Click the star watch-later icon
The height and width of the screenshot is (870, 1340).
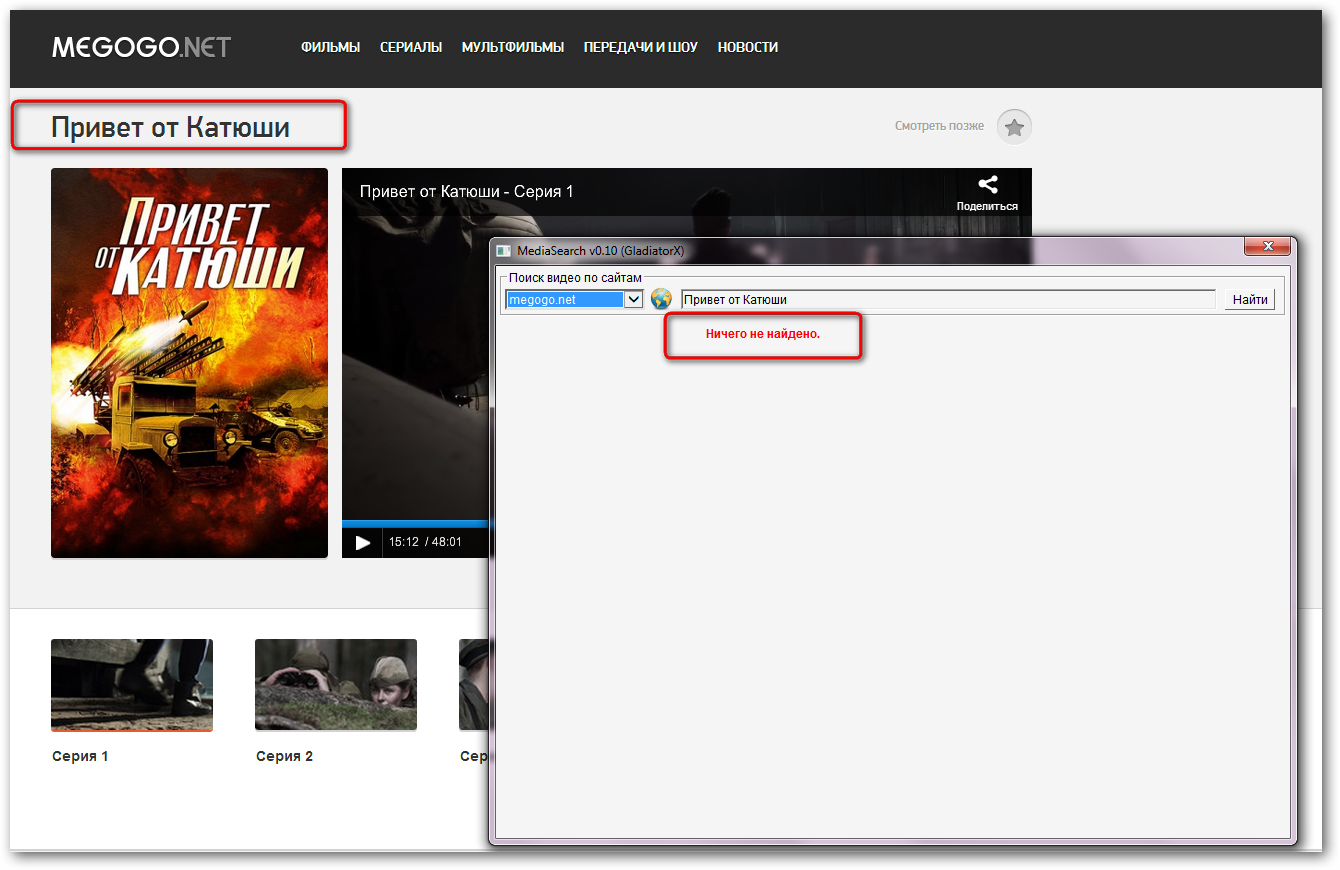[1014, 127]
